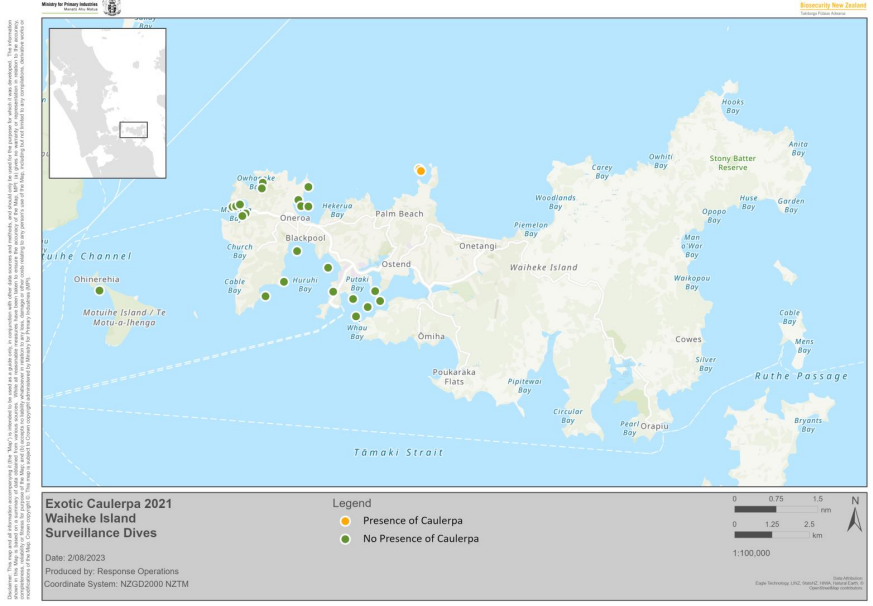Viewport: 873px width, 606px height.
Task: Click the 'Palm Beach' place label
Action: pyautogui.click(x=399, y=214)
